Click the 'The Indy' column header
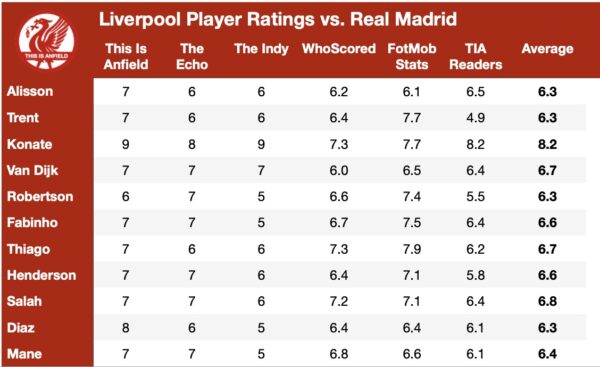Viewport: 600px width, 367px height. (x=261, y=49)
